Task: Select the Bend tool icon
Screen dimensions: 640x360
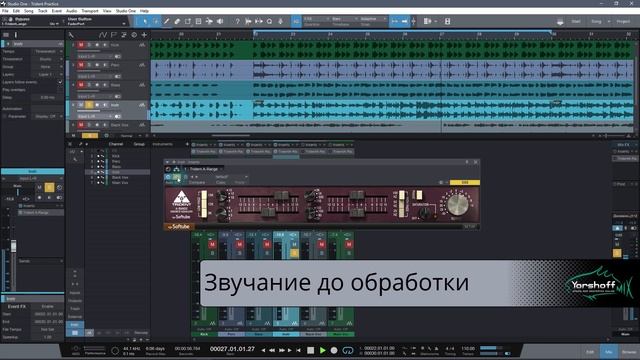Action: point(209,21)
